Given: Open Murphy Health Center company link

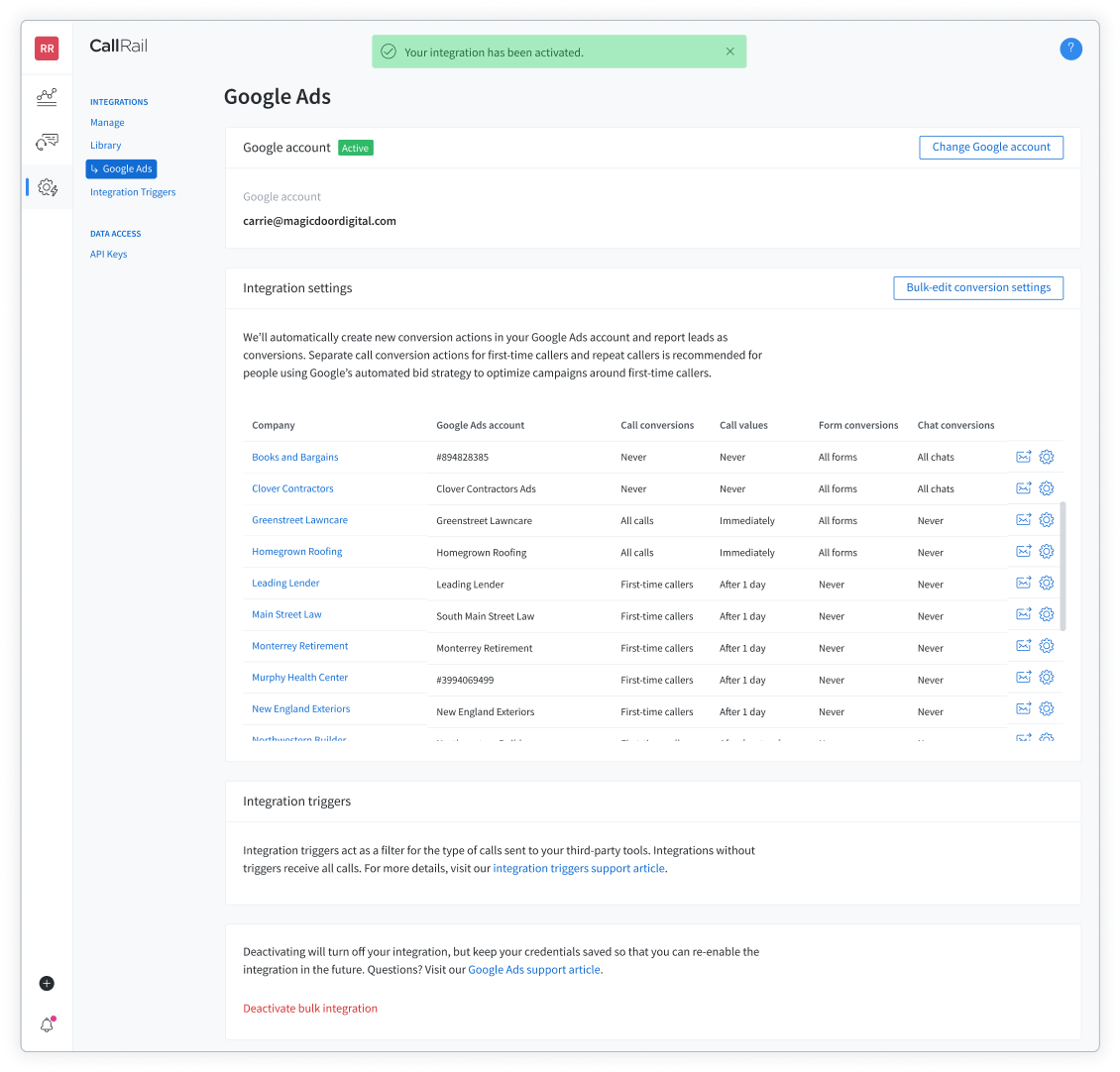Looking at the screenshot, I should point(300,677).
